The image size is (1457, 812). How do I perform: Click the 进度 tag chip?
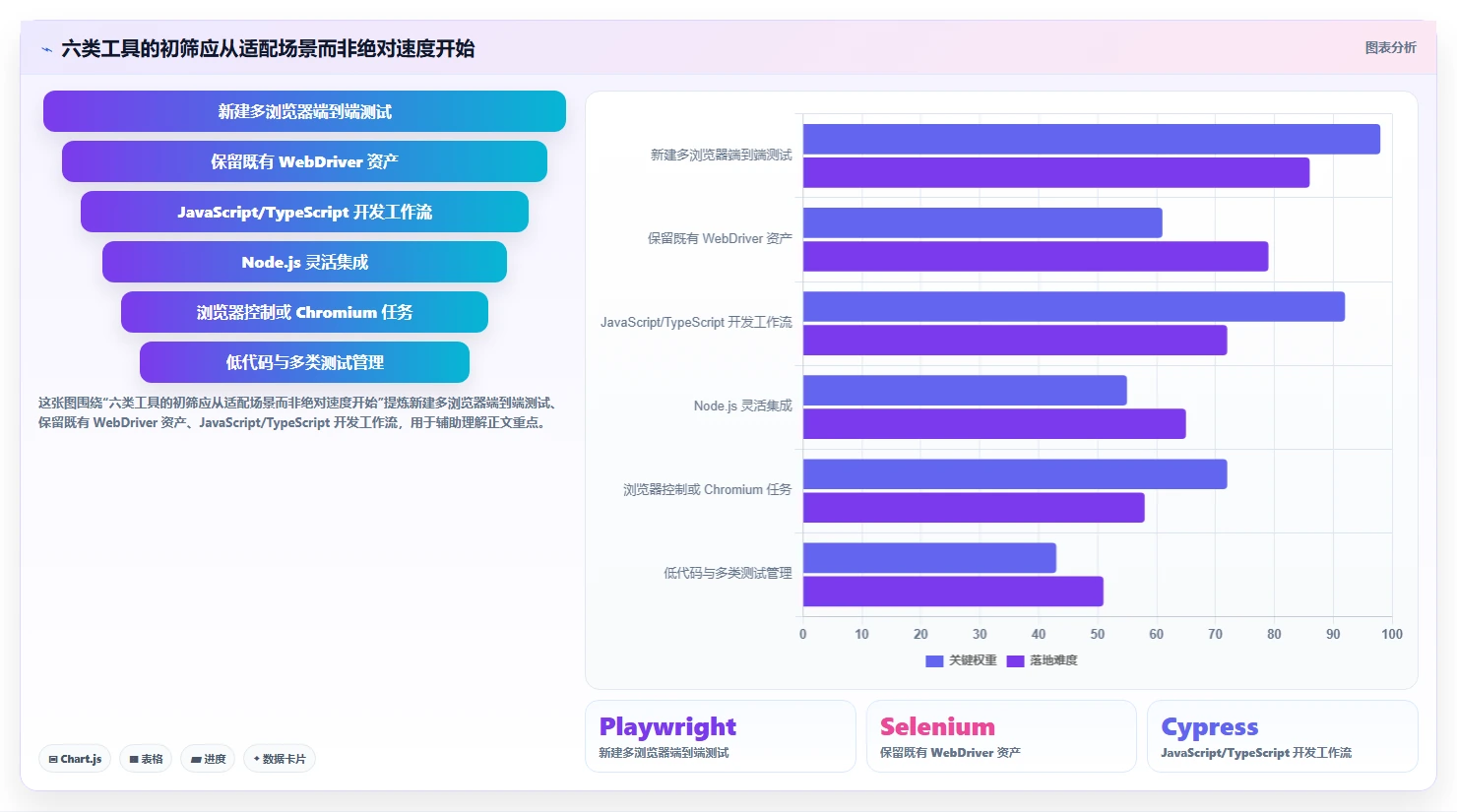[x=208, y=759]
